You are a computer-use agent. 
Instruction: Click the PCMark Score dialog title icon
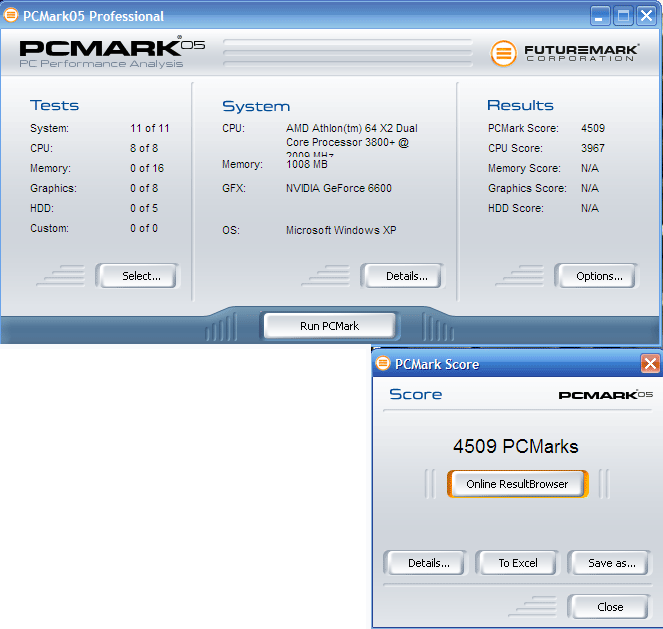click(x=383, y=363)
